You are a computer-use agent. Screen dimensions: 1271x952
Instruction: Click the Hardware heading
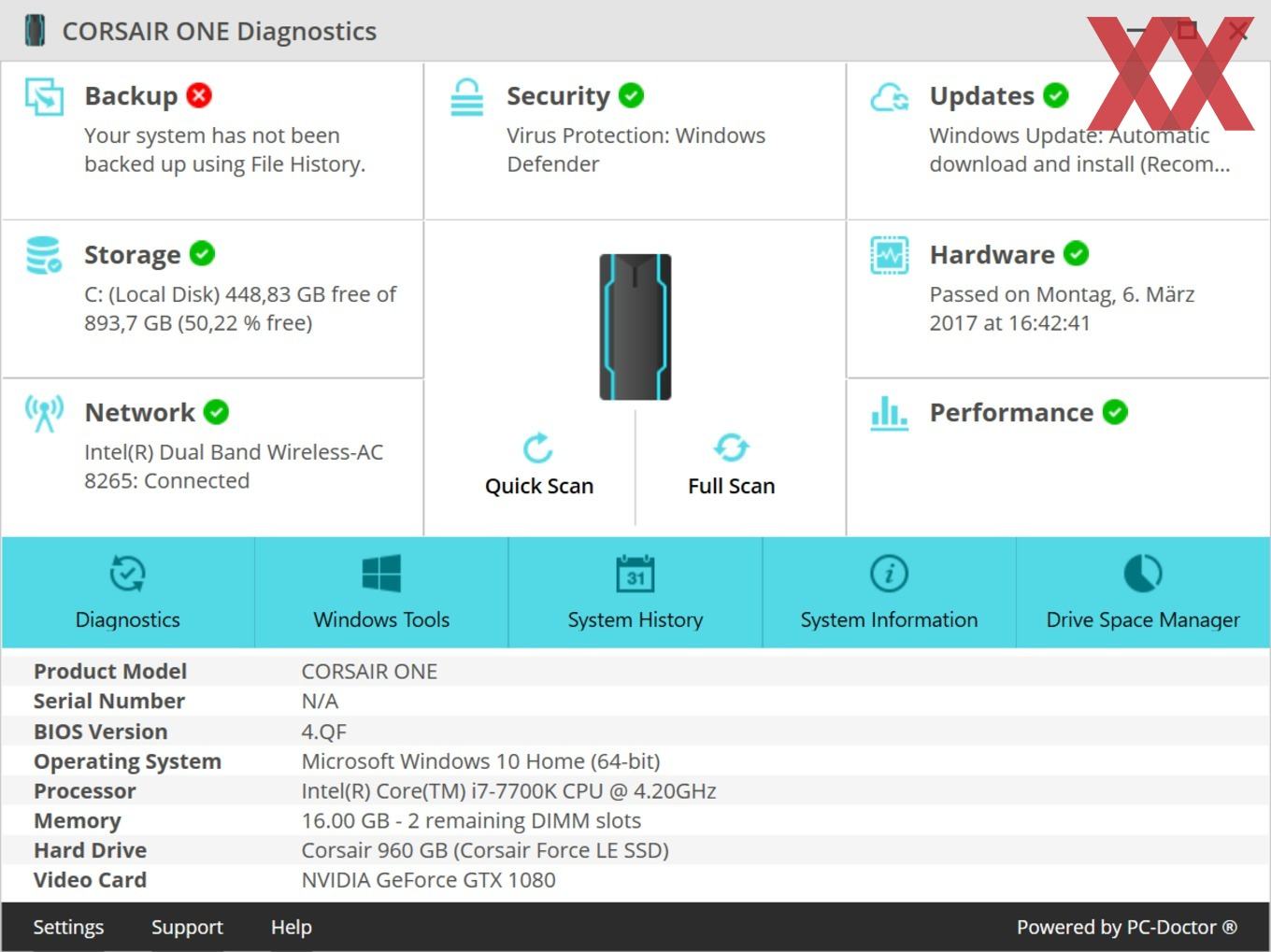993,254
